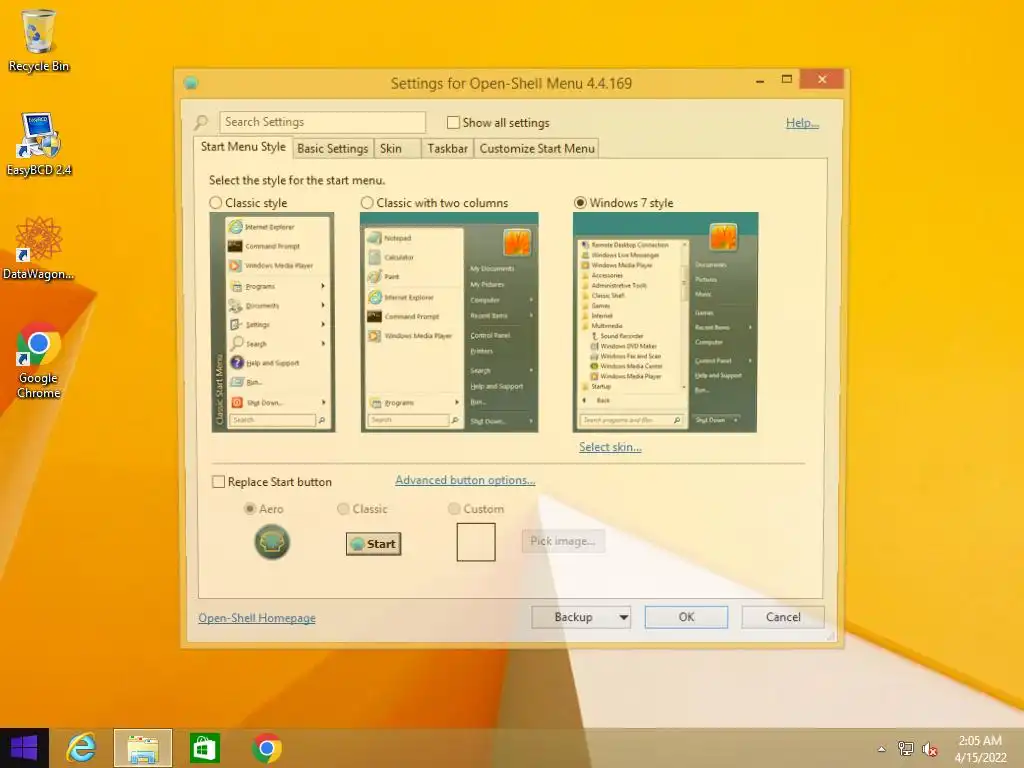
Task: Open Google Chrome desktop shortcut
Action: coord(39,360)
